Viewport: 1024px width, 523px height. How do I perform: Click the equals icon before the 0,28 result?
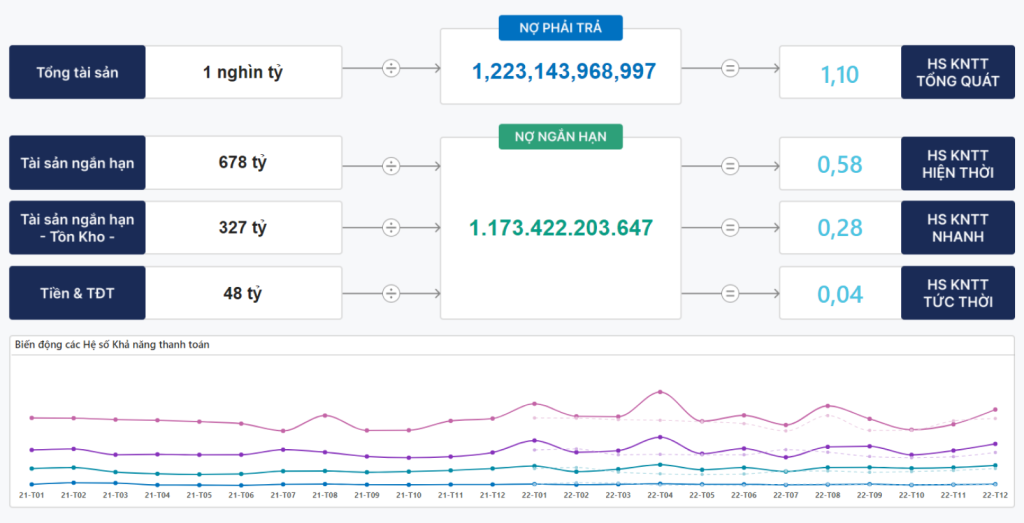730,228
